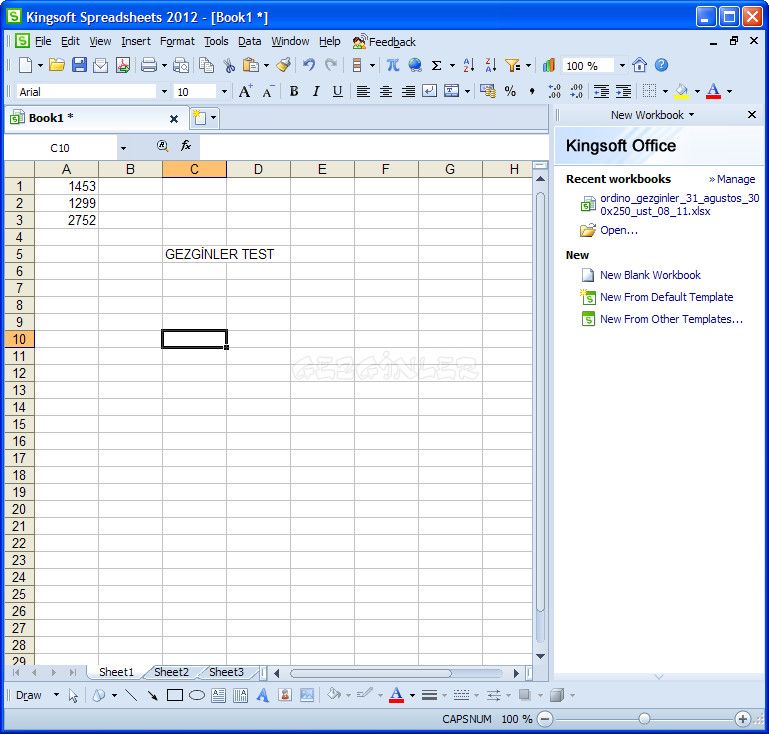Image resolution: width=769 pixels, height=734 pixels.
Task: Open the Data menu
Action: 250,41
